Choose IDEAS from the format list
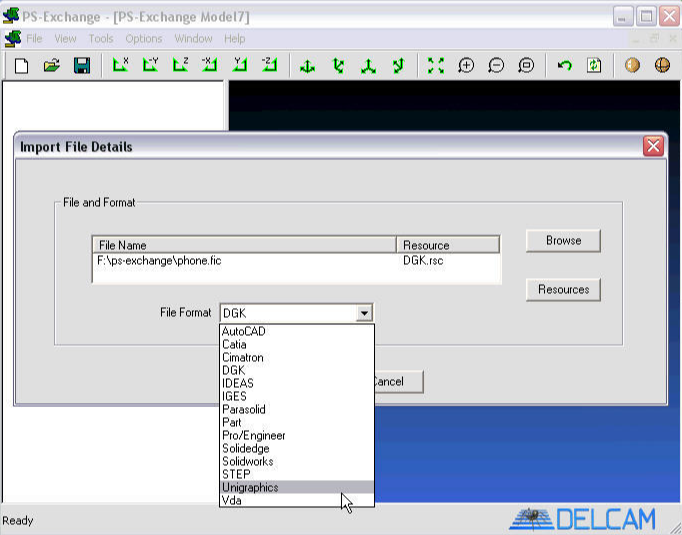This screenshot has height=535, width=682. pyautogui.click(x=297, y=384)
